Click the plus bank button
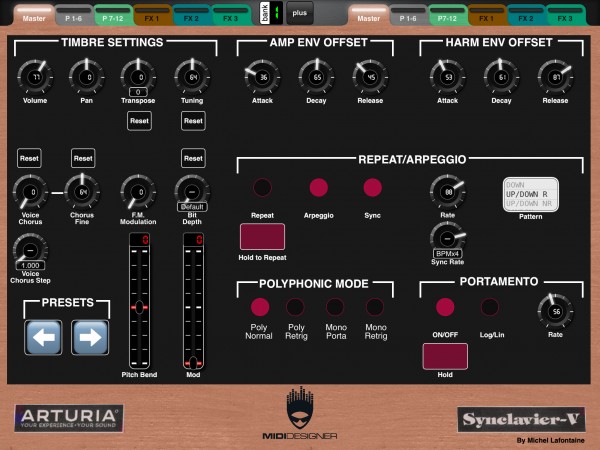 (300, 13)
